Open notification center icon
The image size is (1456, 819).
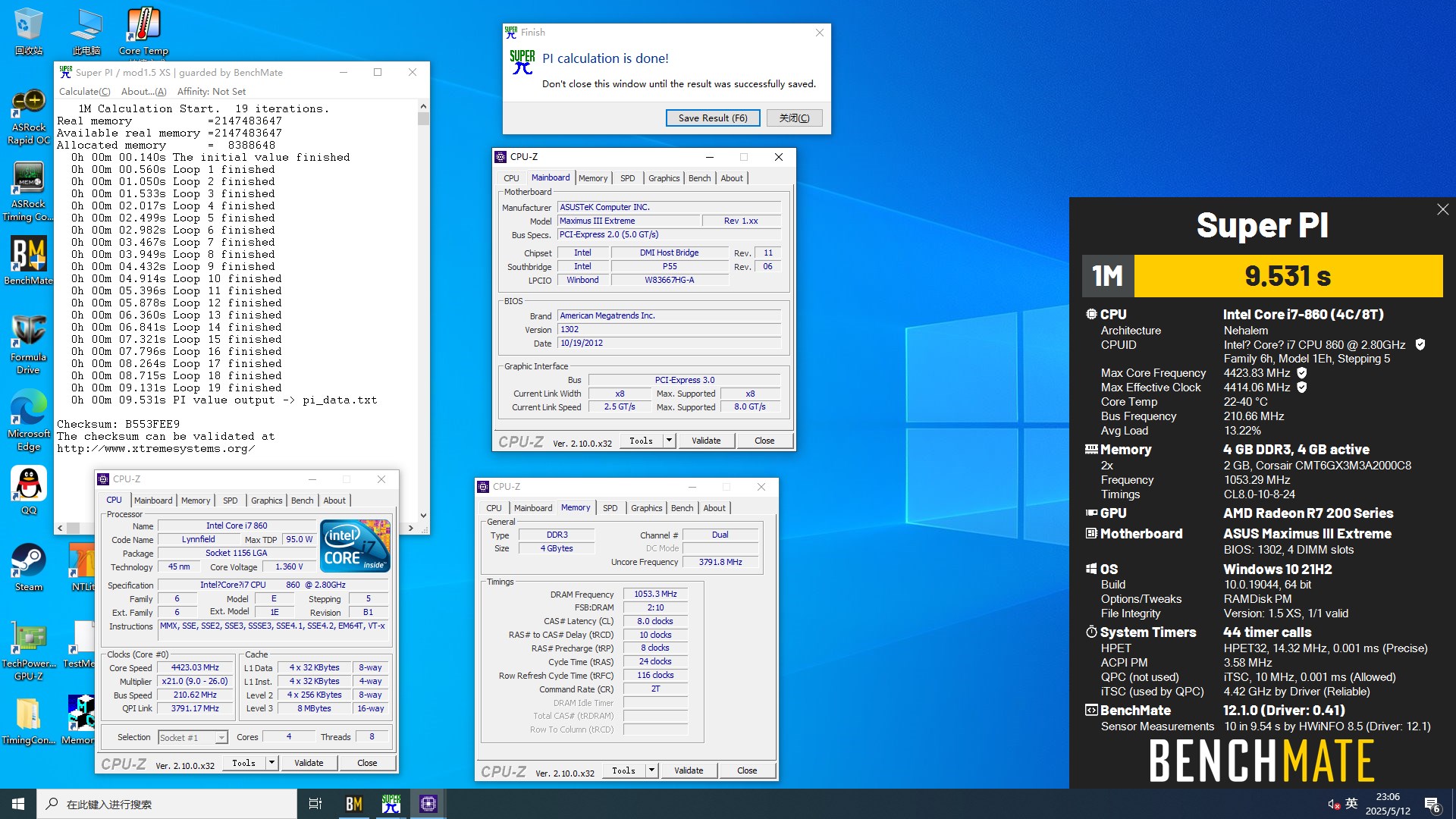pos(1432,805)
